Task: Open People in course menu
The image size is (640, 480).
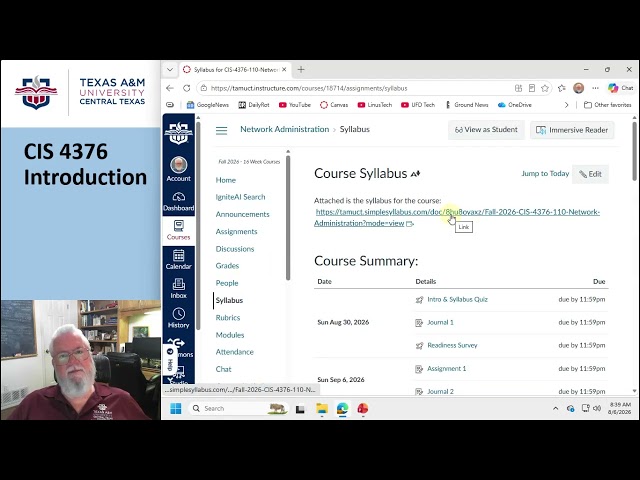Action: (x=227, y=283)
